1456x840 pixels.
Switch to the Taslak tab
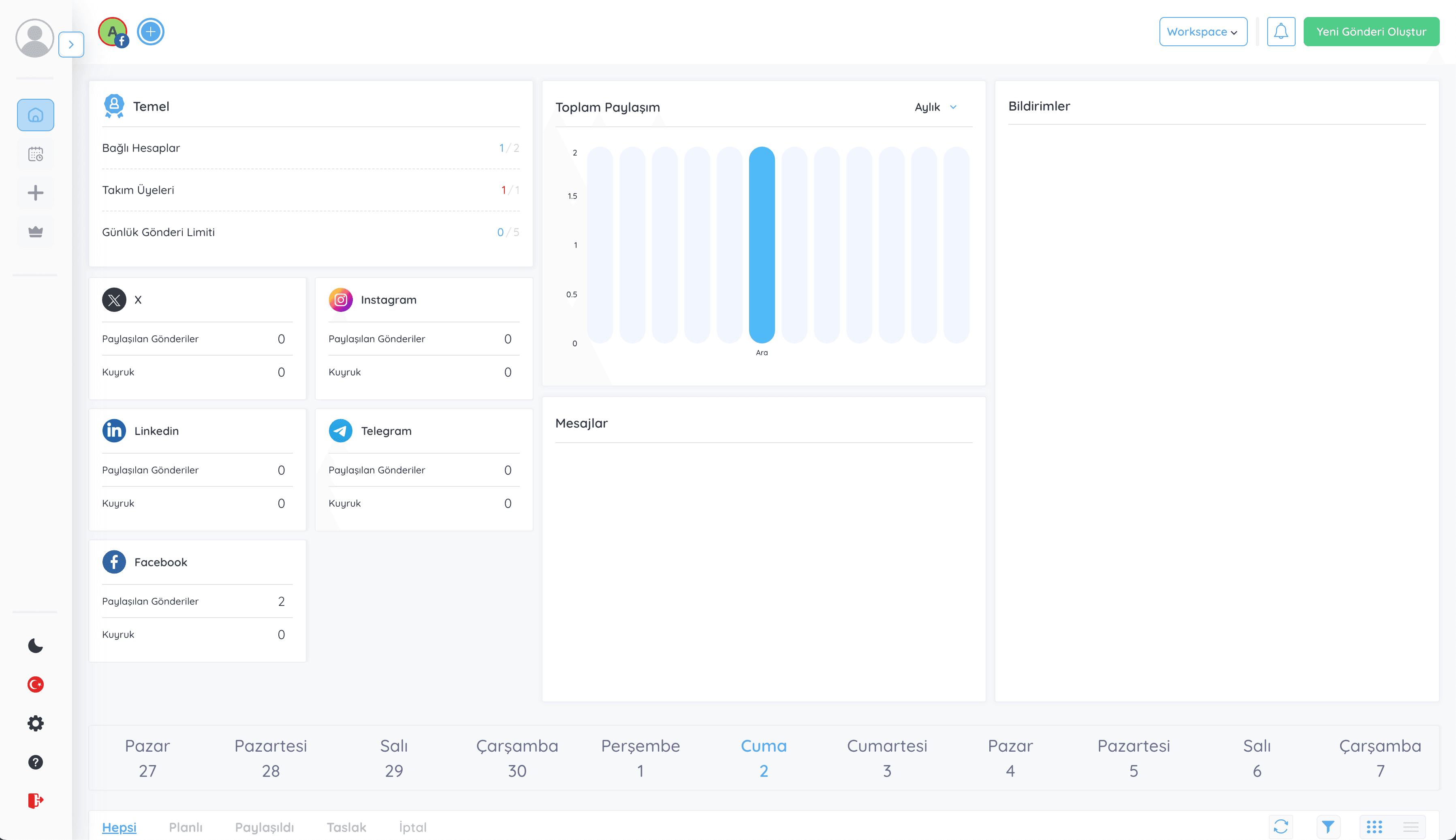pos(346,827)
